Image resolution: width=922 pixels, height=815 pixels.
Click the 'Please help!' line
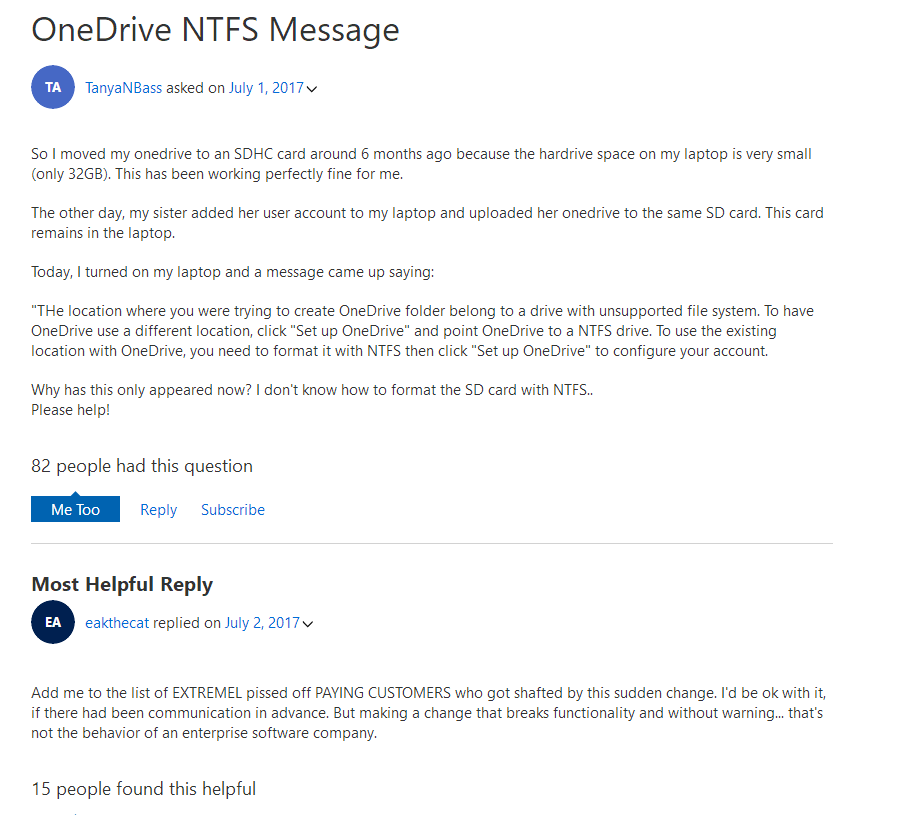(x=70, y=410)
